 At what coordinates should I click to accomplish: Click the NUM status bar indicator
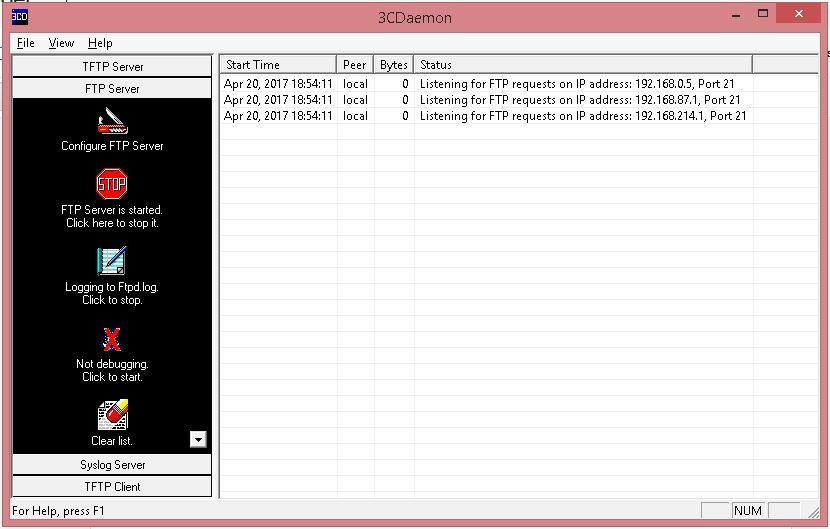(x=748, y=510)
